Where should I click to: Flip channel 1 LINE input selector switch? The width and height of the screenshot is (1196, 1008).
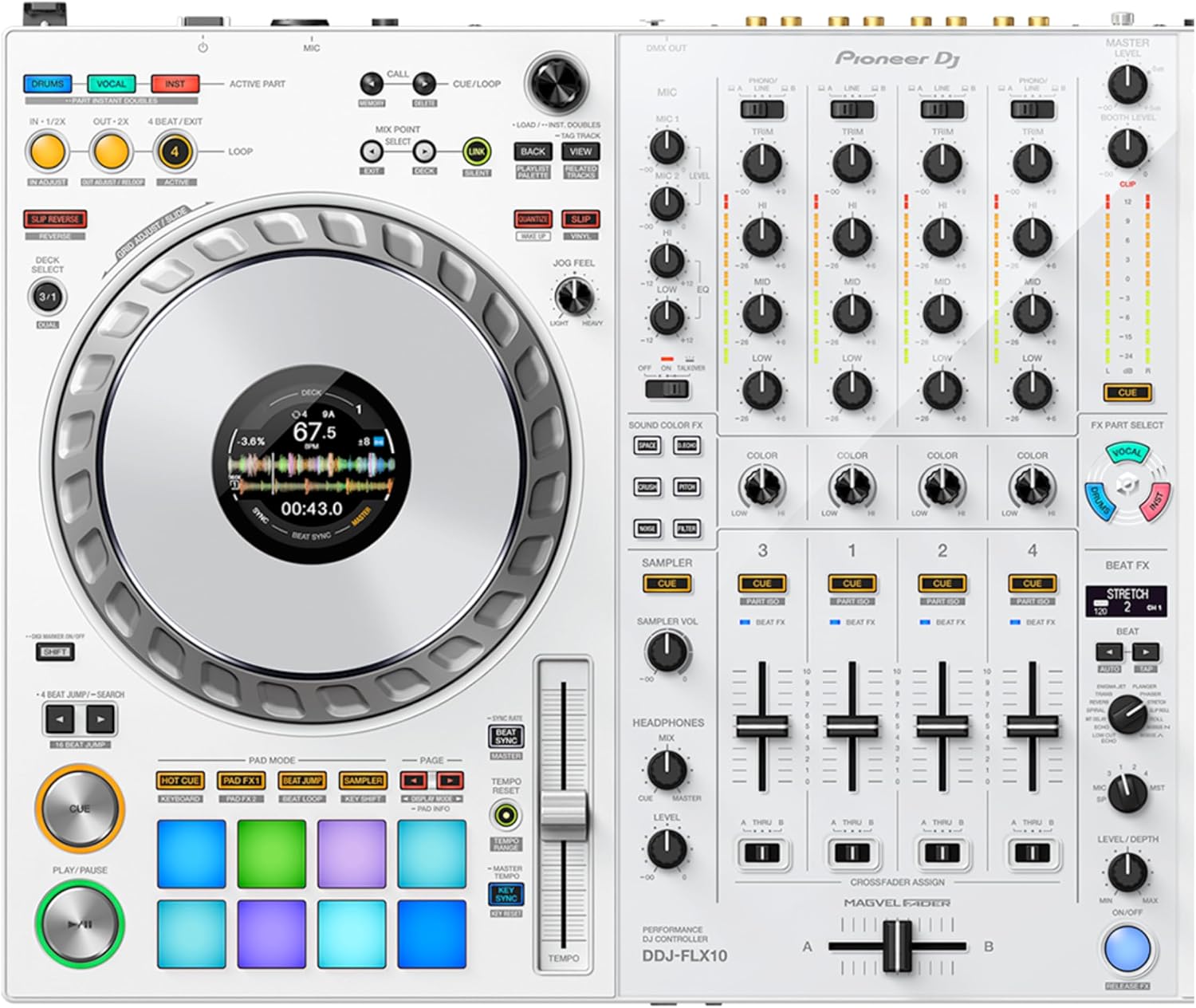click(852, 108)
